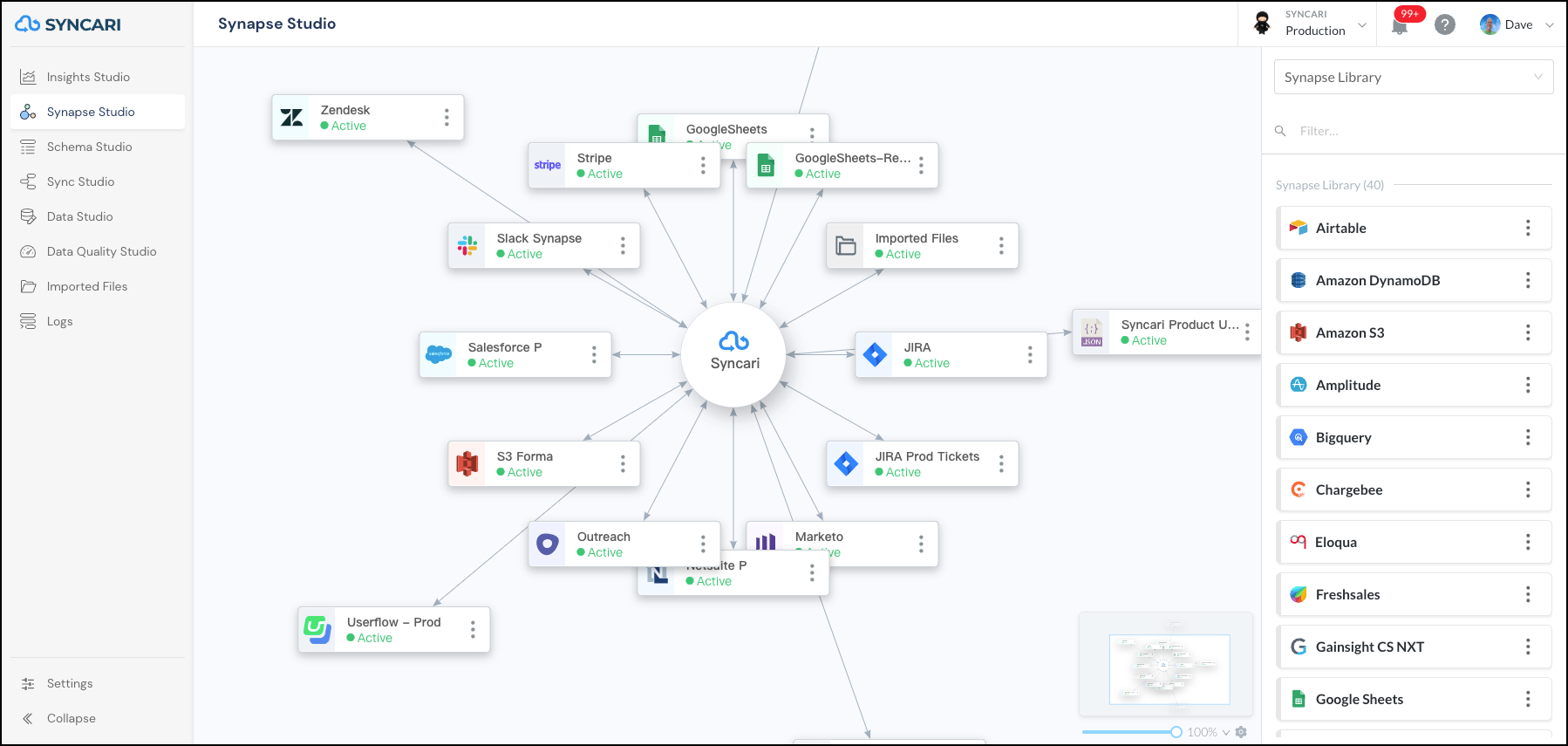Select Airtable in Synapse Library
1568x746 pixels.
1414,228
